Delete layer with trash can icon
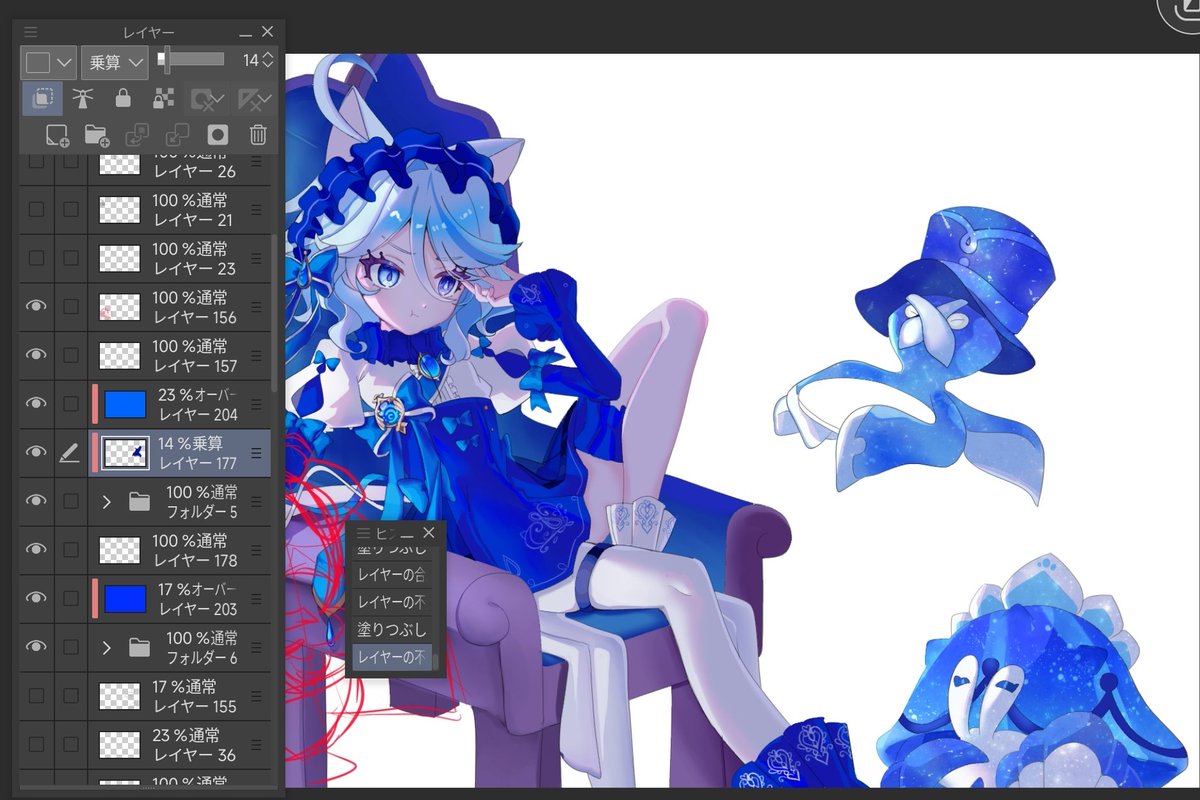1200x800 pixels. tap(257, 135)
